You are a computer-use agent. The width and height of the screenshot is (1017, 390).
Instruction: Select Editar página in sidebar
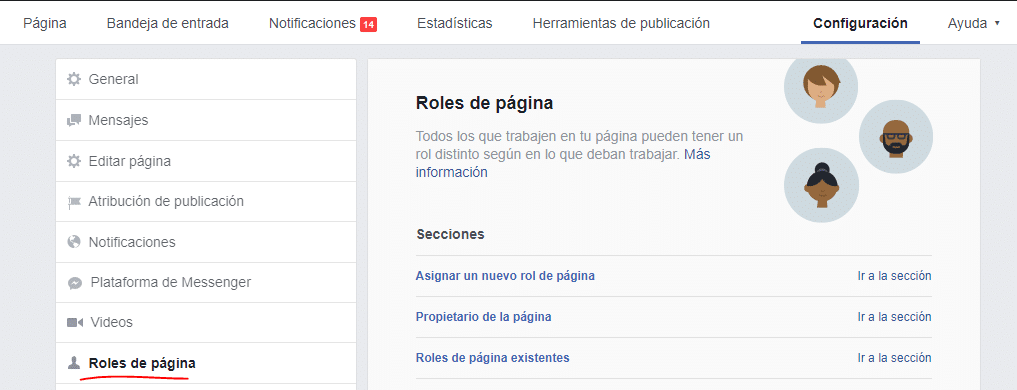point(206,161)
